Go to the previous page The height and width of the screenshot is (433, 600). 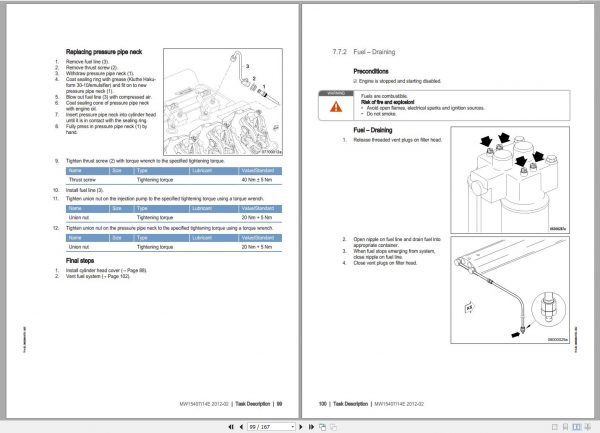coord(241,426)
